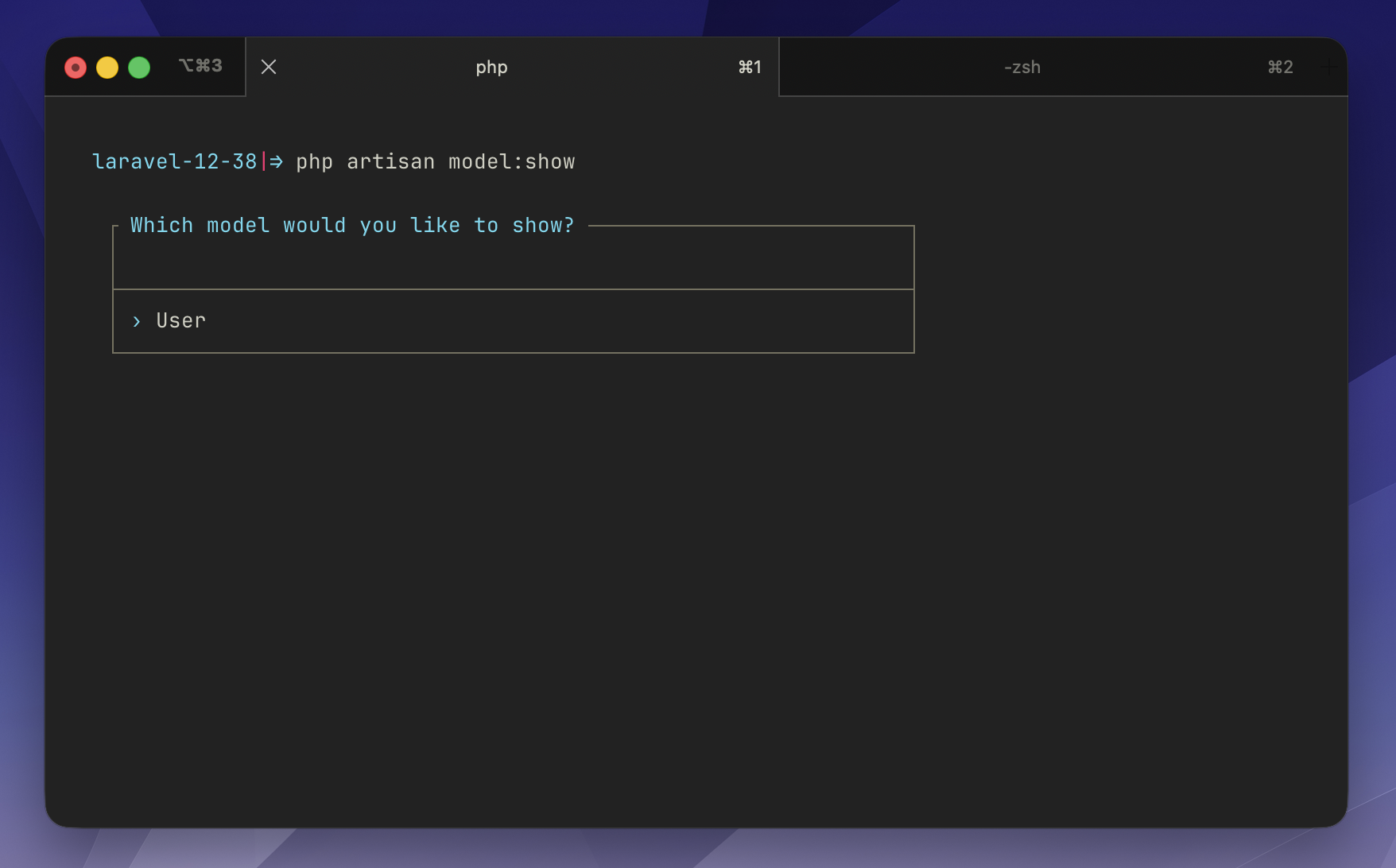This screenshot has height=868, width=1396.
Task: Select the User model from the list
Action: click(x=180, y=320)
